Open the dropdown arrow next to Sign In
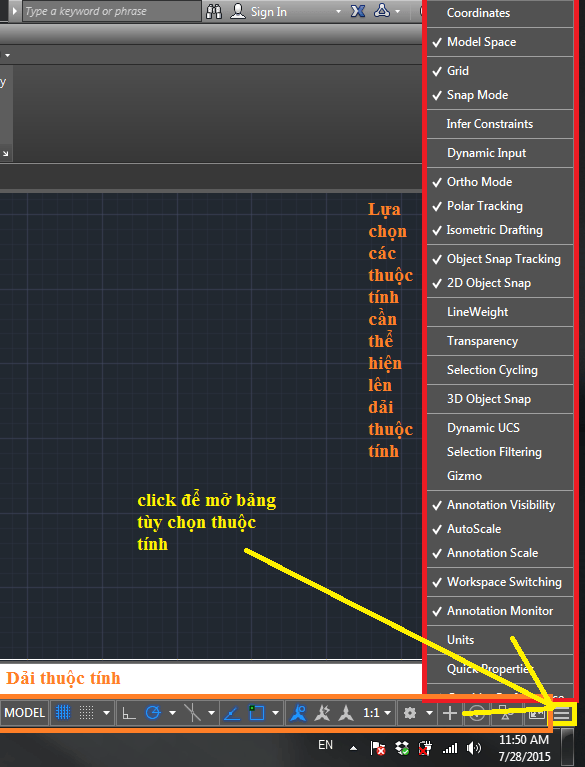Screen dimensions: 585x767 coord(338,11)
